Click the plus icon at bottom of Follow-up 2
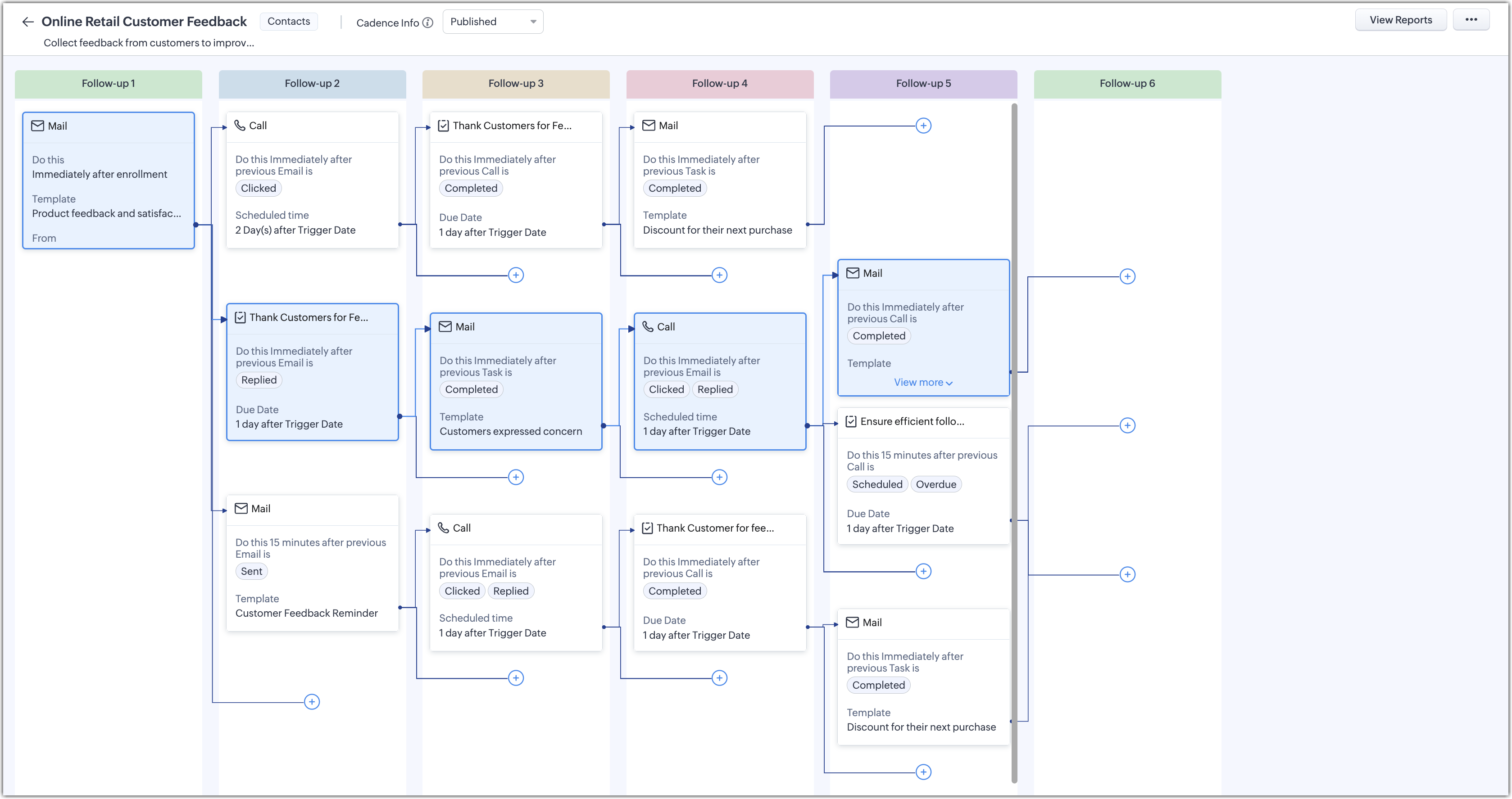The width and height of the screenshot is (1512, 799). tap(312, 702)
